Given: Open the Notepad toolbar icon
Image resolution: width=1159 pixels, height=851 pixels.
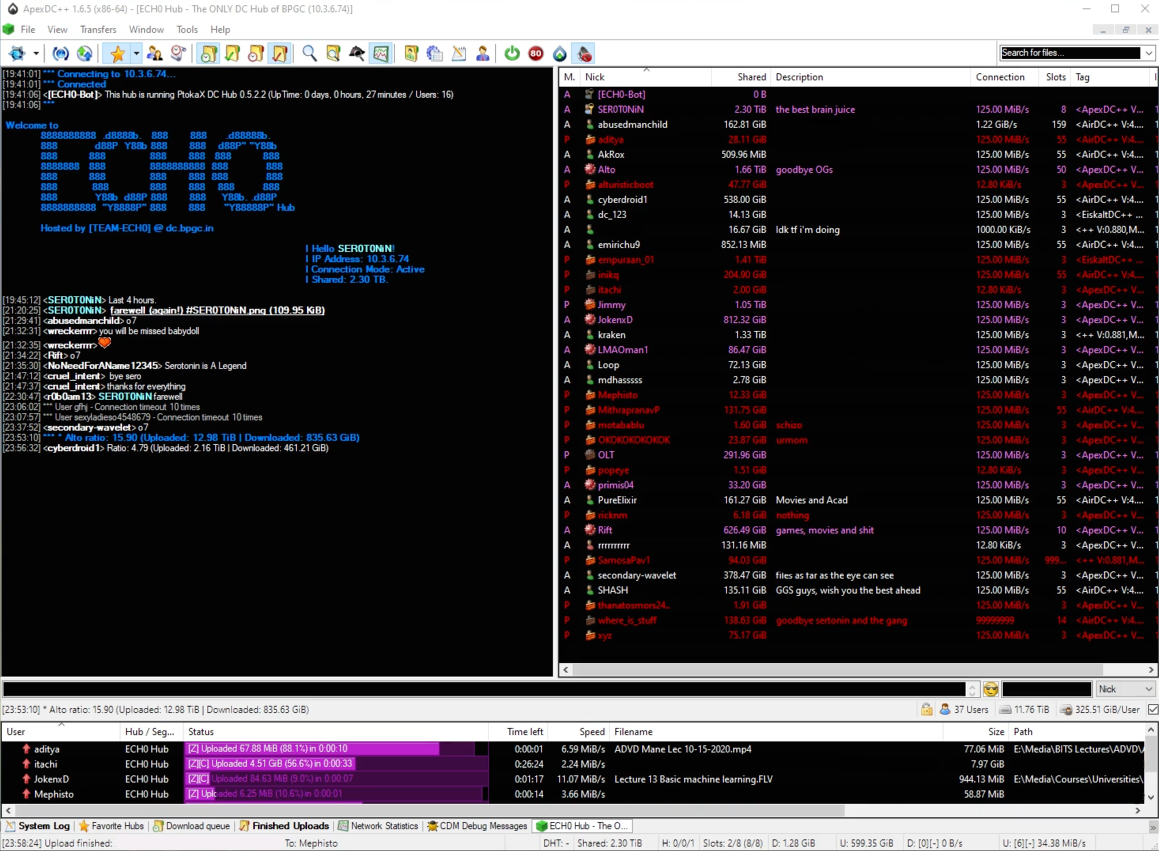Looking at the screenshot, I should click(457, 53).
